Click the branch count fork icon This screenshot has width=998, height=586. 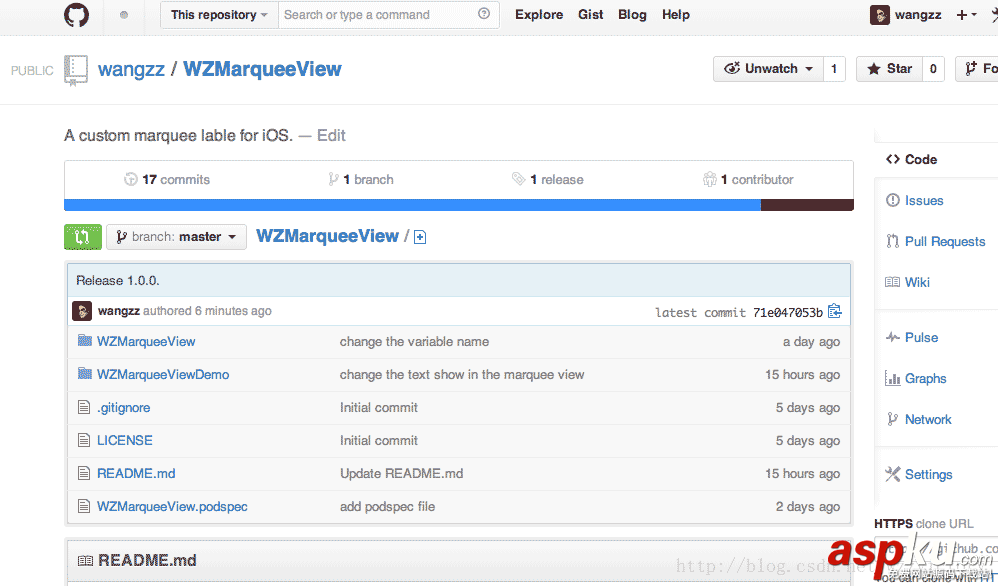333,179
